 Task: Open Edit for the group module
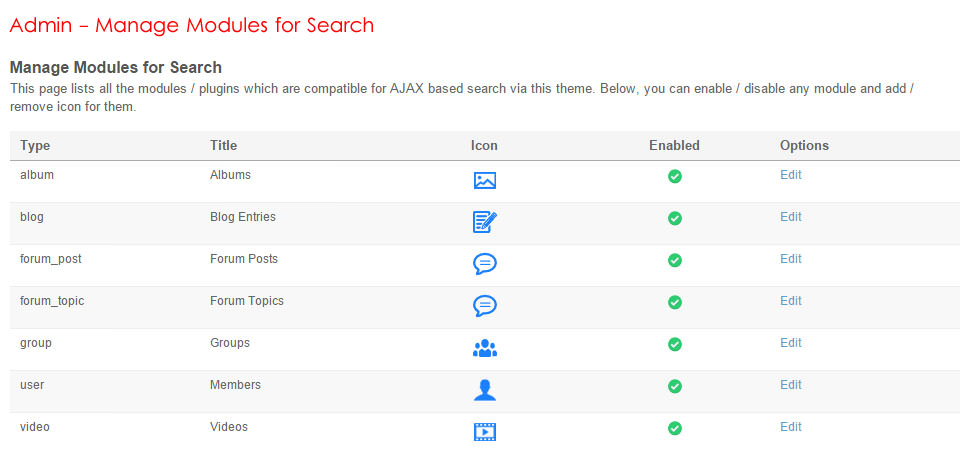click(791, 343)
